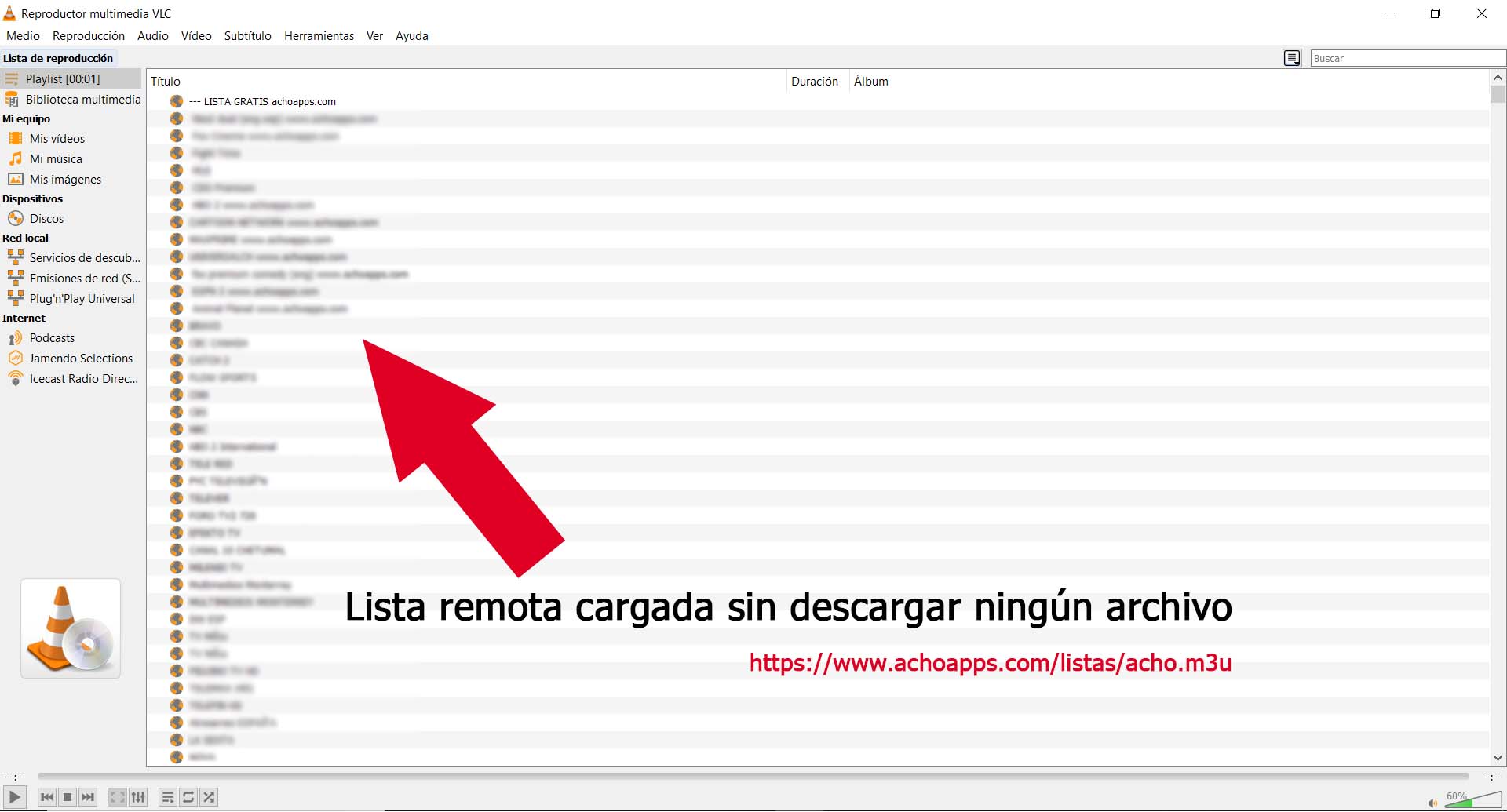Viewport: 1507px width, 812px height.
Task: Click the Mi música note icon
Action: coord(16,158)
